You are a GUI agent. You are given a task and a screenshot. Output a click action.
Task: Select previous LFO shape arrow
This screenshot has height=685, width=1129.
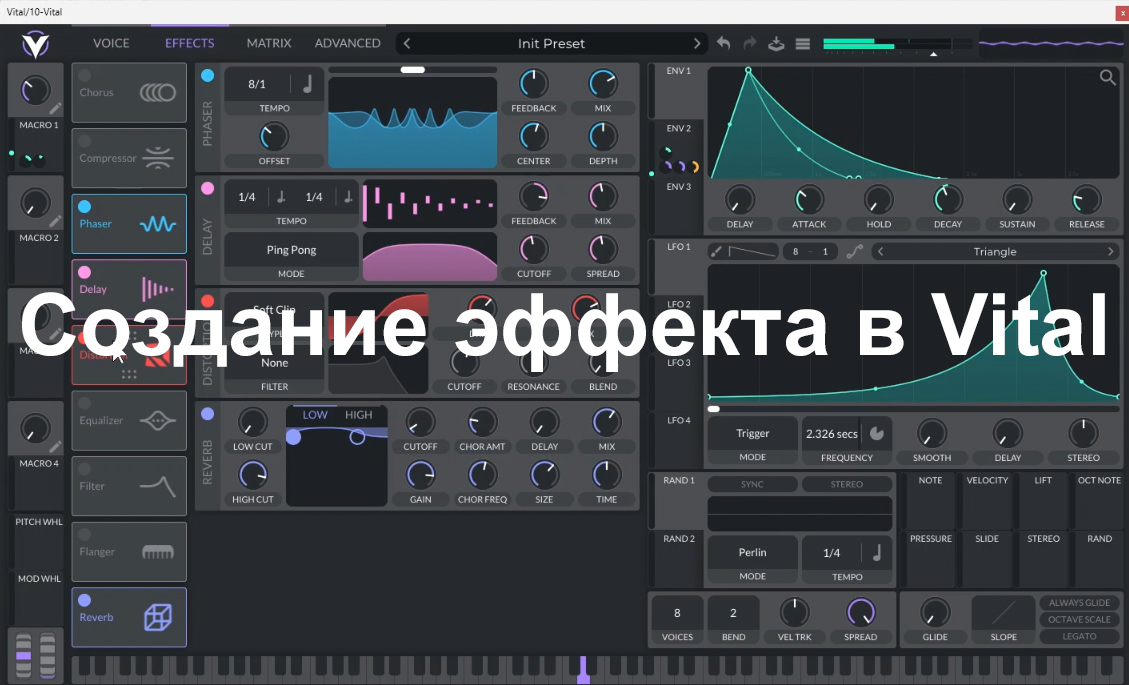[880, 251]
